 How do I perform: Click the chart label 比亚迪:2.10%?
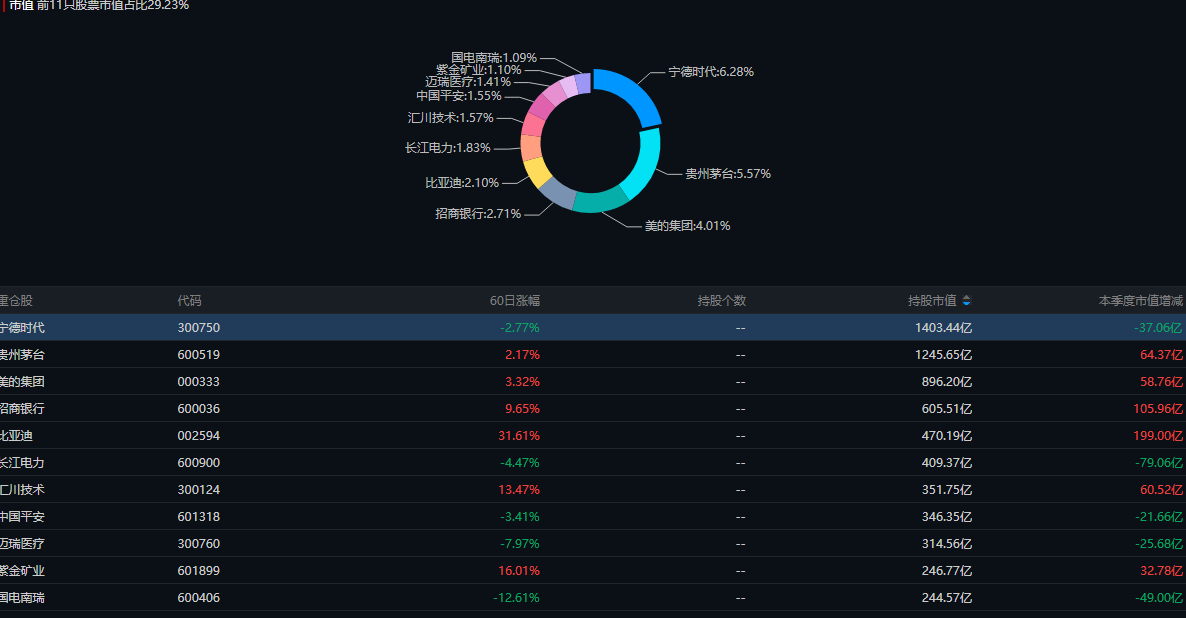click(x=462, y=183)
